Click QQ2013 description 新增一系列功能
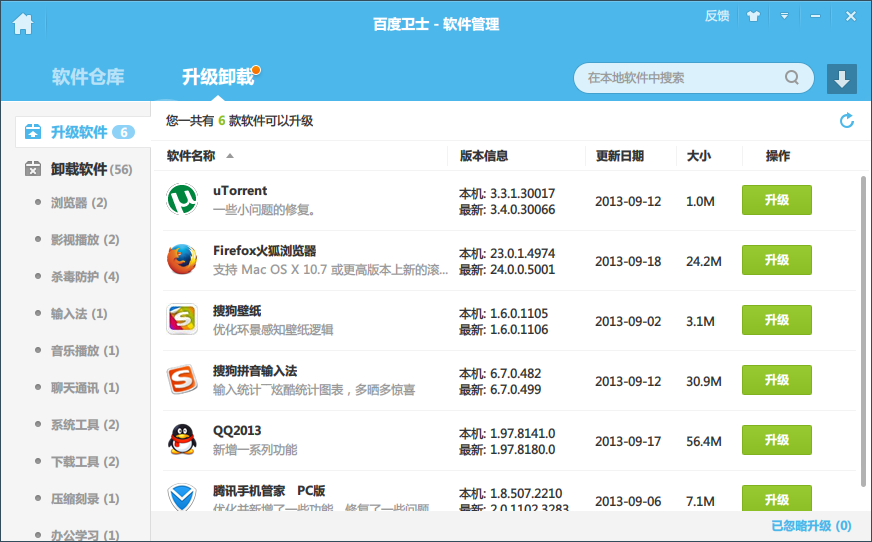Image resolution: width=872 pixels, height=542 pixels. click(255, 450)
